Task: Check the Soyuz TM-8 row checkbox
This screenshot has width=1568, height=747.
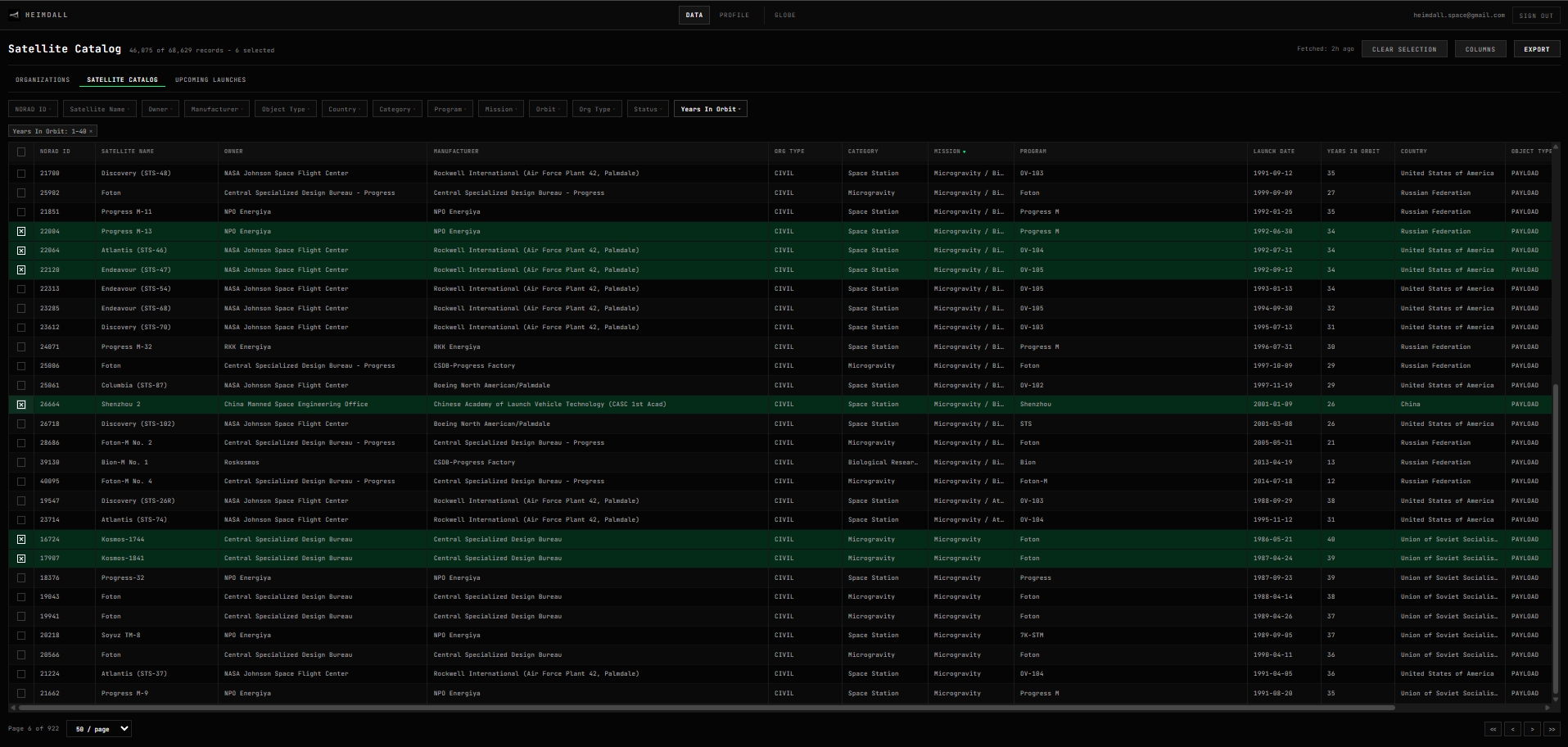Action: click(x=21, y=636)
